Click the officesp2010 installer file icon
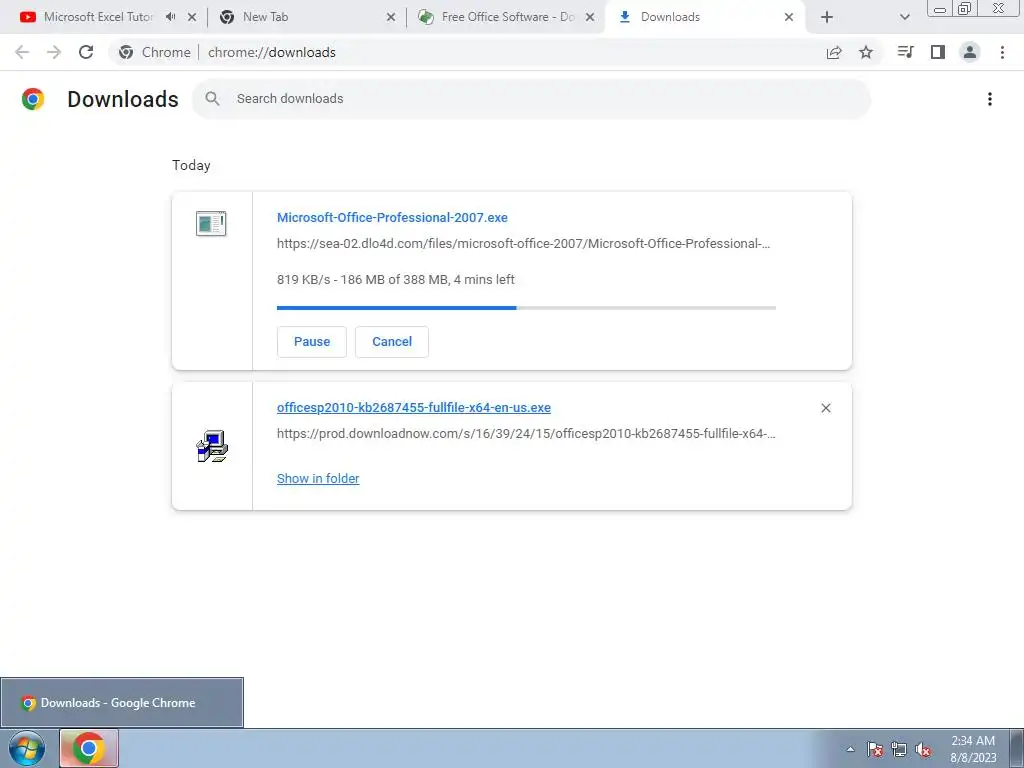Viewport: 1024px width, 768px height. tap(212, 446)
